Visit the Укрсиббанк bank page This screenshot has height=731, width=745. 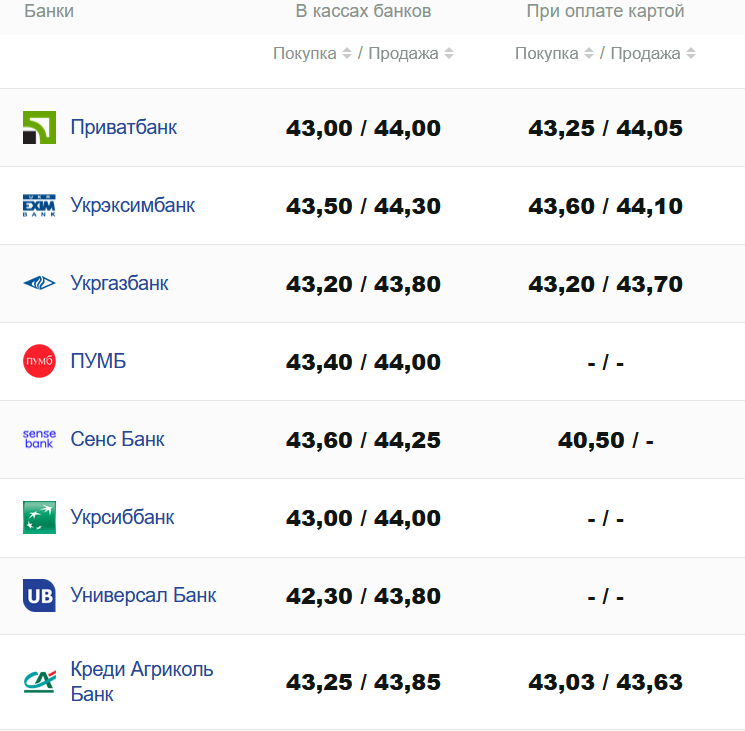click(x=123, y=517)
